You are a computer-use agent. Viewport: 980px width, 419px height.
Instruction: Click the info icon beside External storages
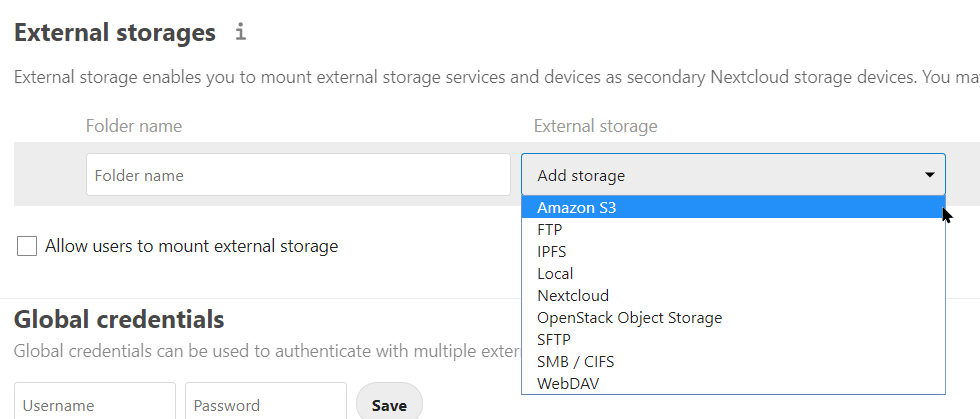pyautogui.click(x=240, y=33)
